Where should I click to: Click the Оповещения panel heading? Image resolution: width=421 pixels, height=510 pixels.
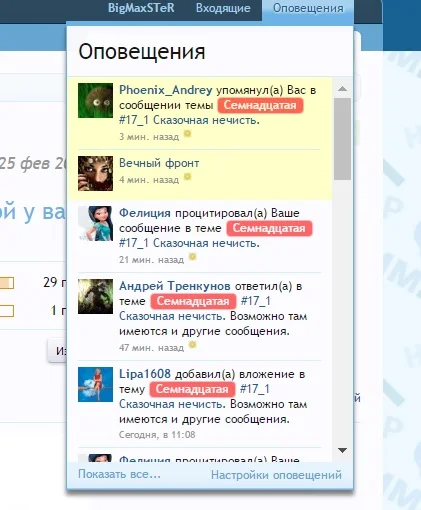click(142, 52)
